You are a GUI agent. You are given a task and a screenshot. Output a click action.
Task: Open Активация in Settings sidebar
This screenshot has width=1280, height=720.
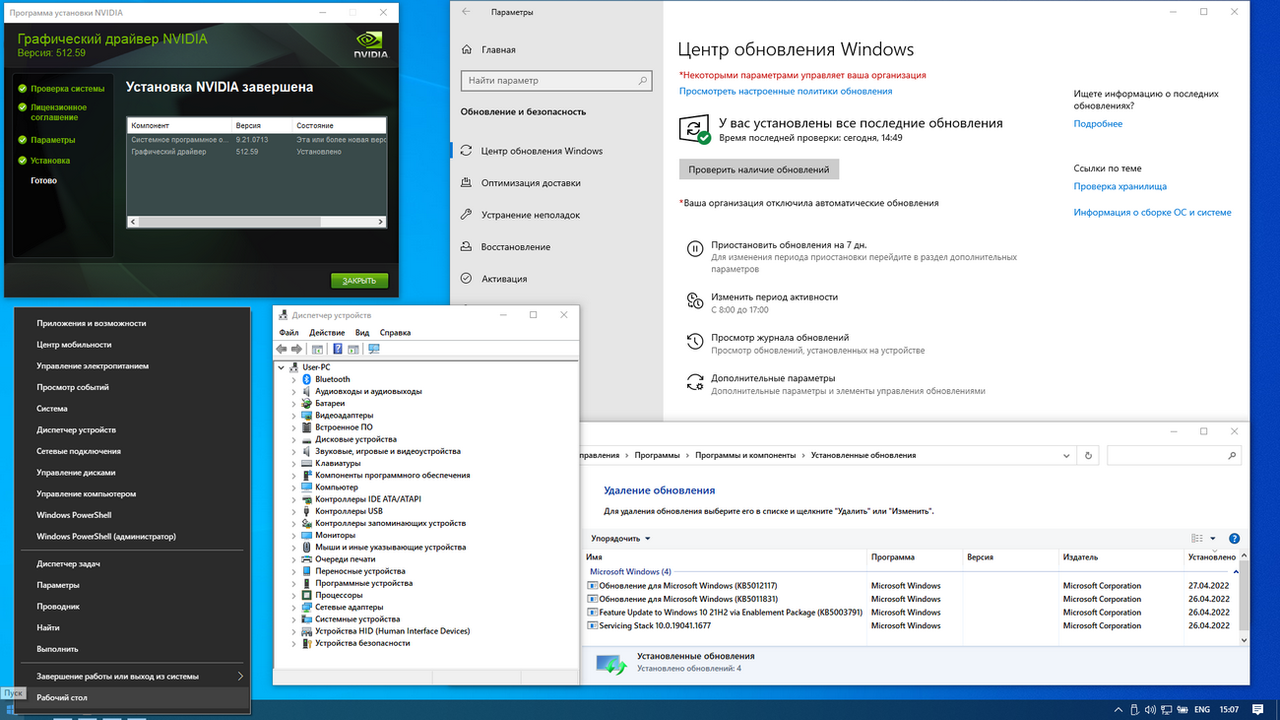(x=494, y=279)
